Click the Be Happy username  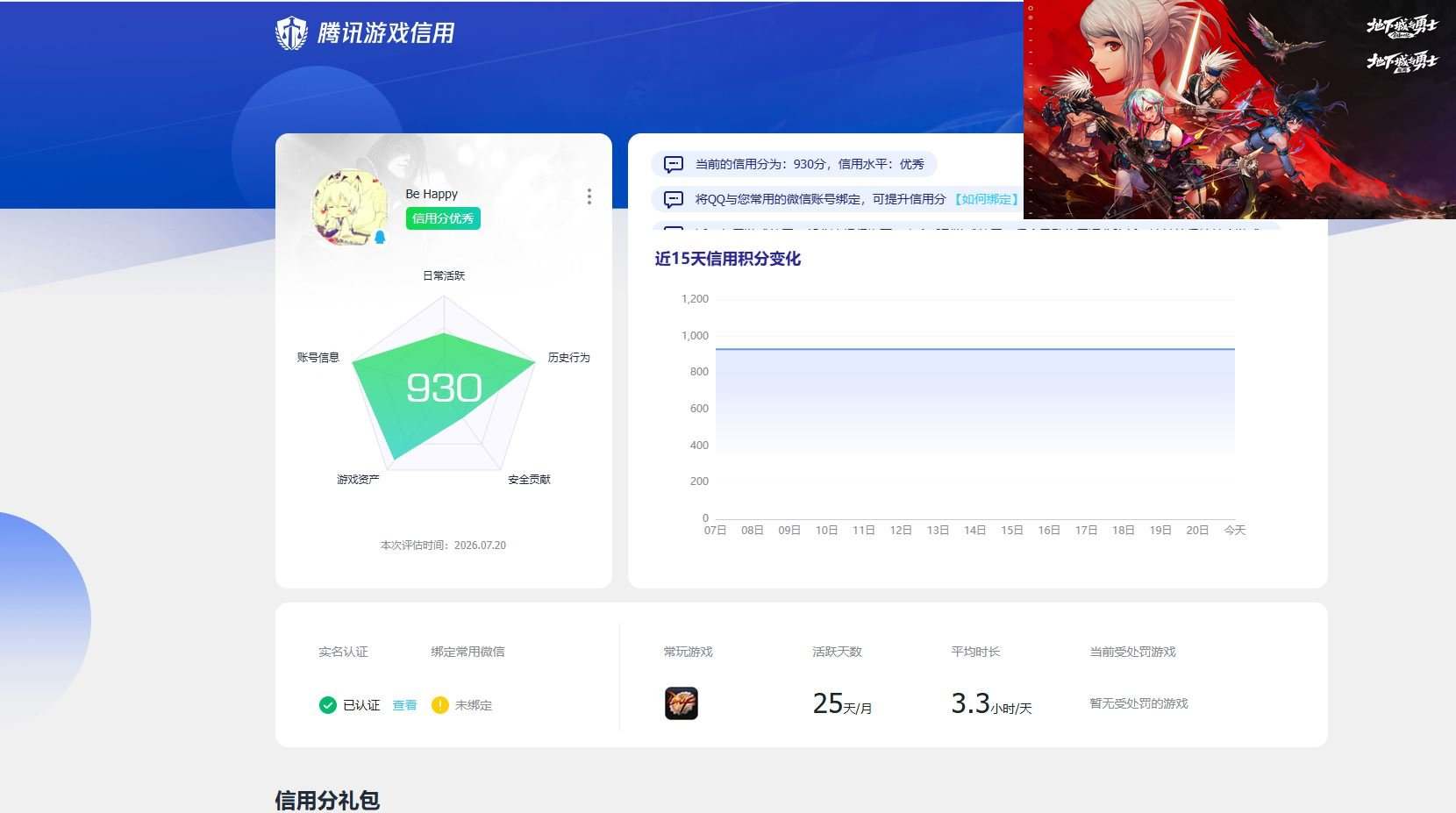[432, 194]
